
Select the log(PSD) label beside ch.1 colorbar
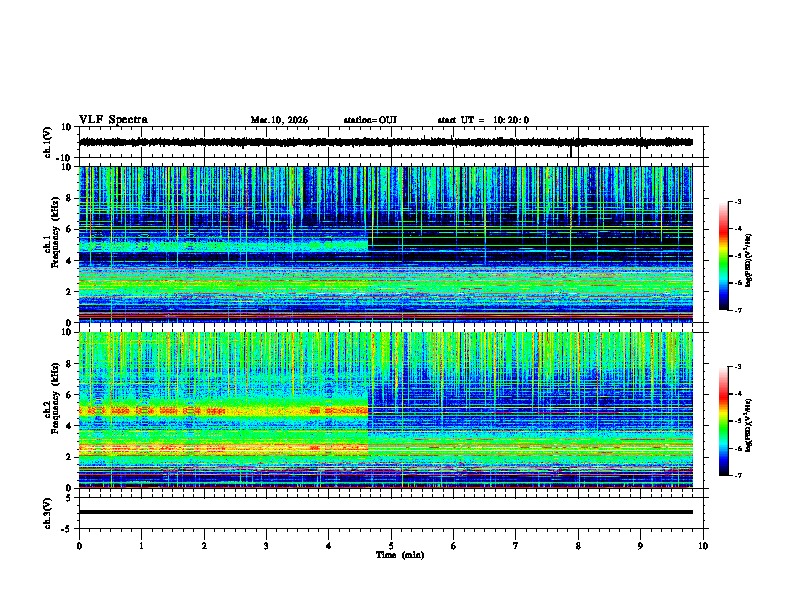tap(748, 260)
